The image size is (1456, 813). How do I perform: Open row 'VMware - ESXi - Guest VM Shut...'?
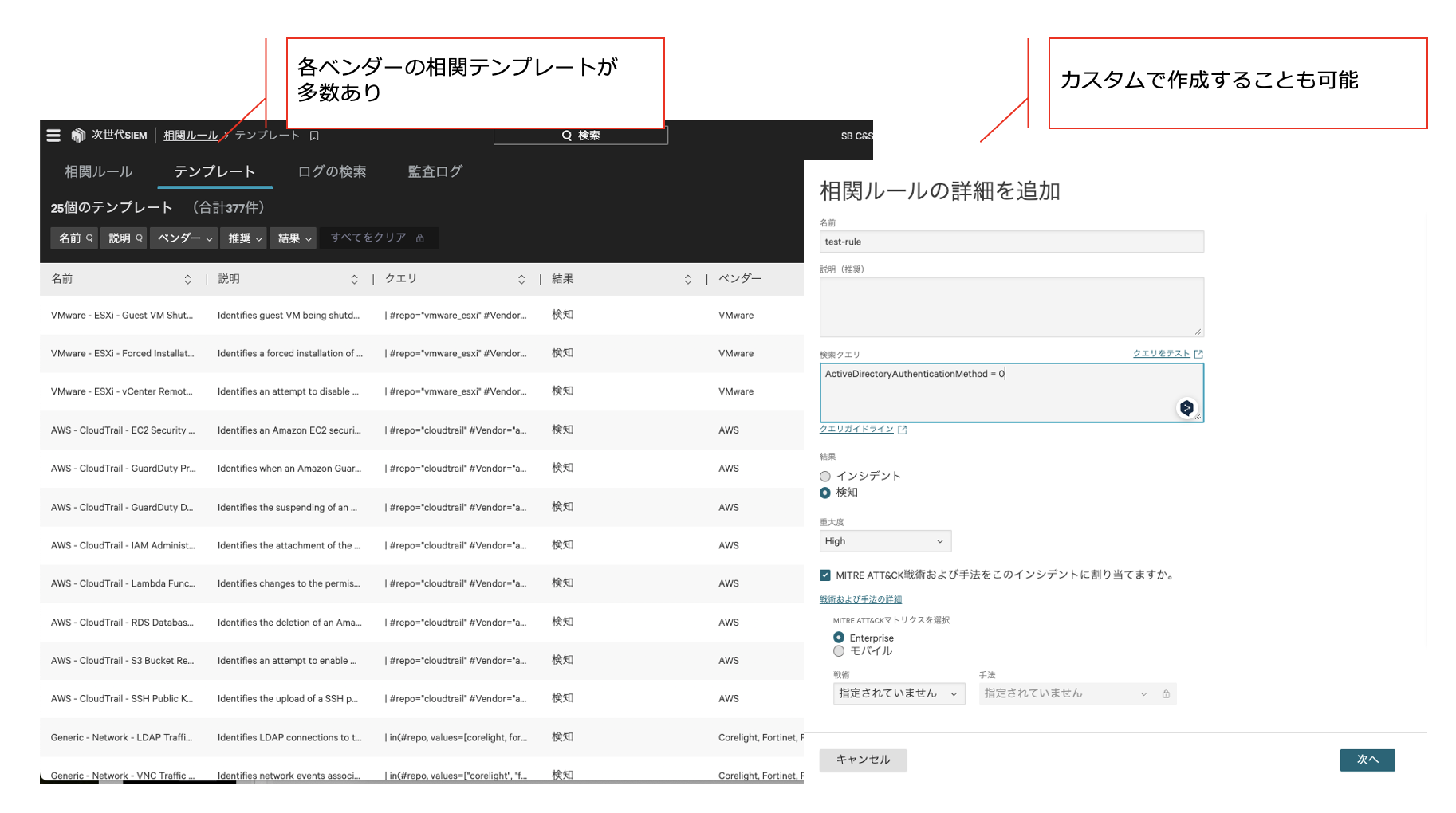[422, 316]
